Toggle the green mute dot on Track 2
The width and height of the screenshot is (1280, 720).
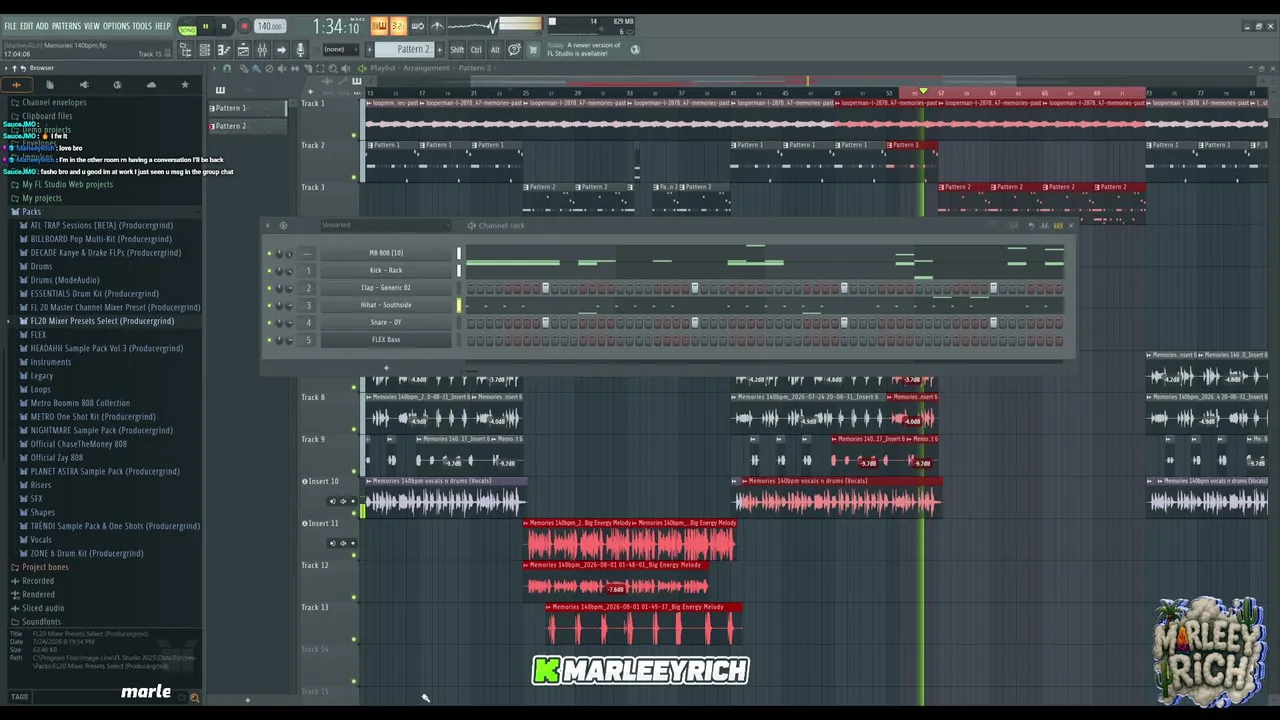(x=354, y=177)
